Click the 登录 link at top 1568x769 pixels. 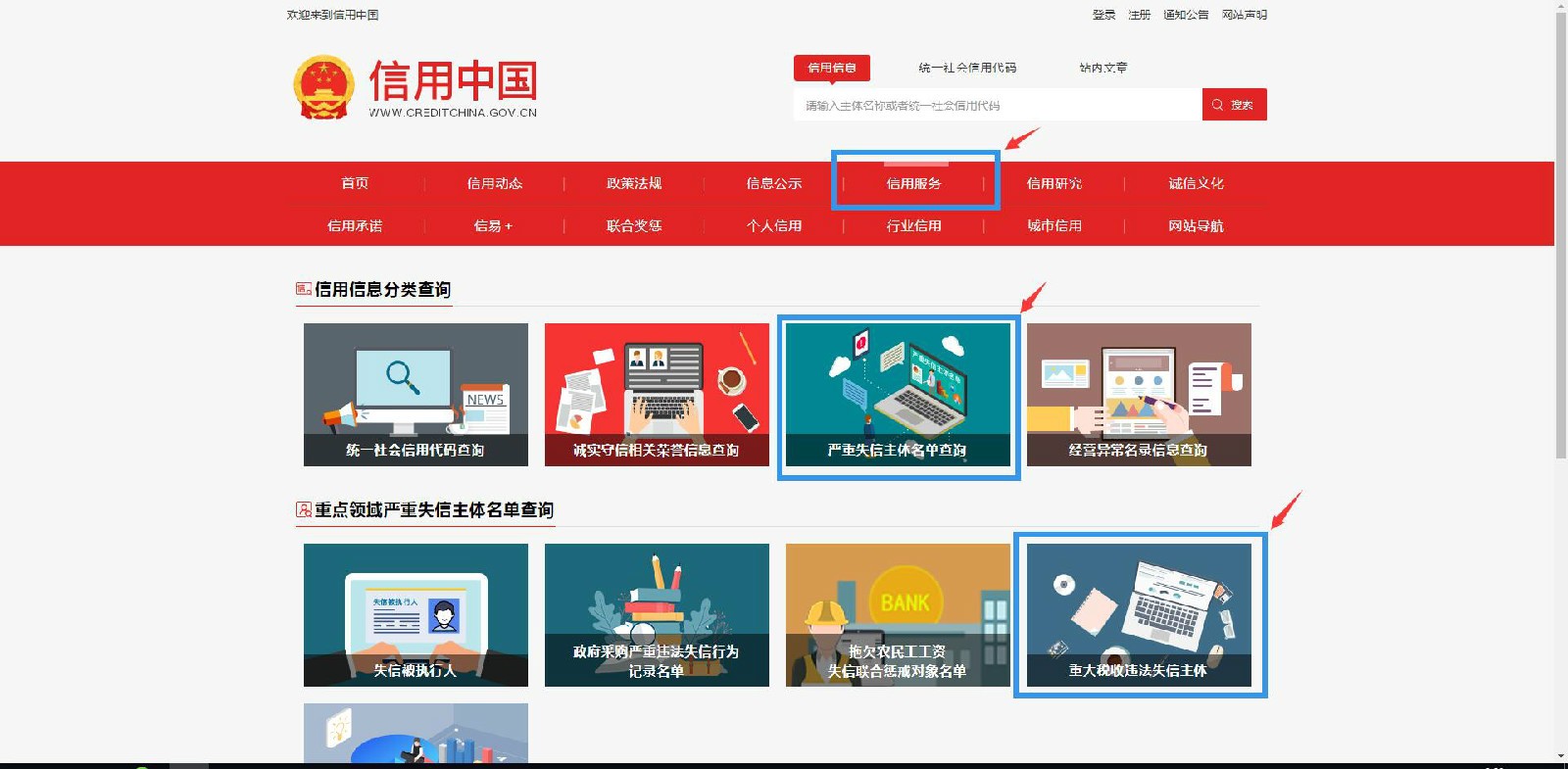click(x=1103, y=15)
